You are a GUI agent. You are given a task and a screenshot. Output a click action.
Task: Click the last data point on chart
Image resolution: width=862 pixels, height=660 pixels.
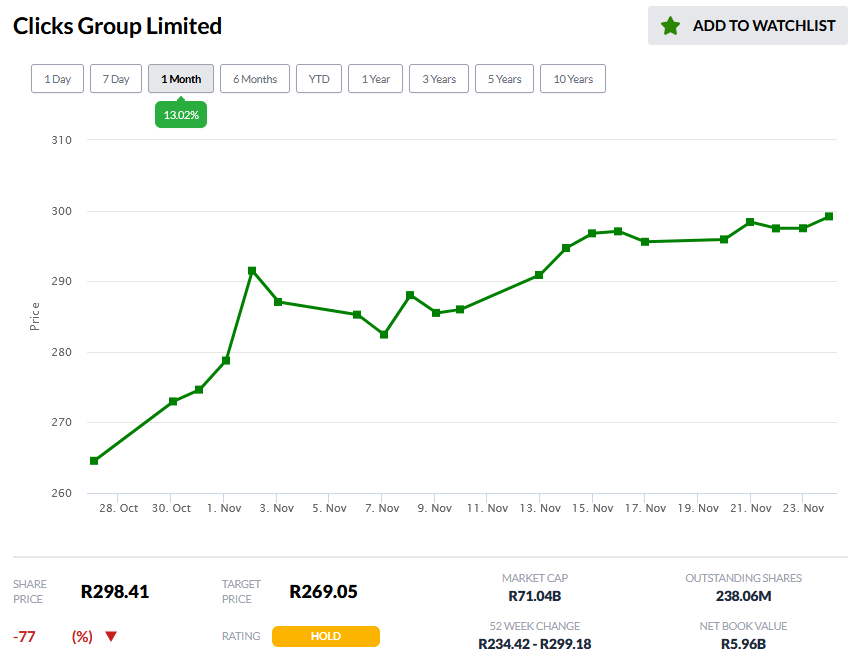point(829,216)
